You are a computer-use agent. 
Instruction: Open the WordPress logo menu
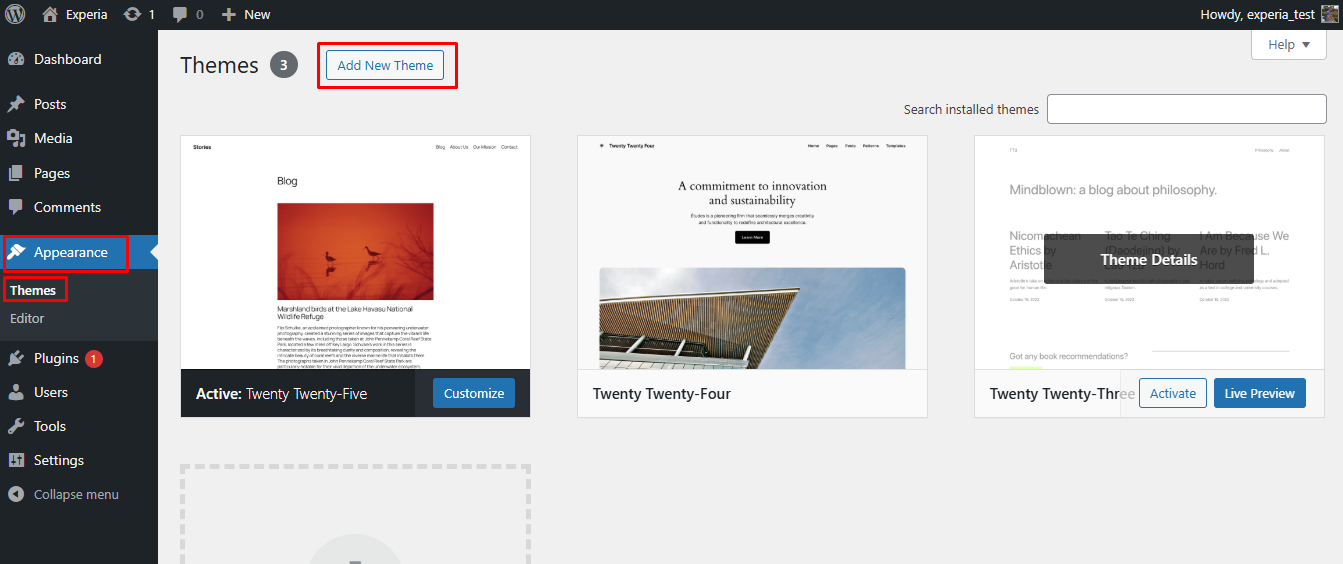pyautogui.click(x=15, y=14)
